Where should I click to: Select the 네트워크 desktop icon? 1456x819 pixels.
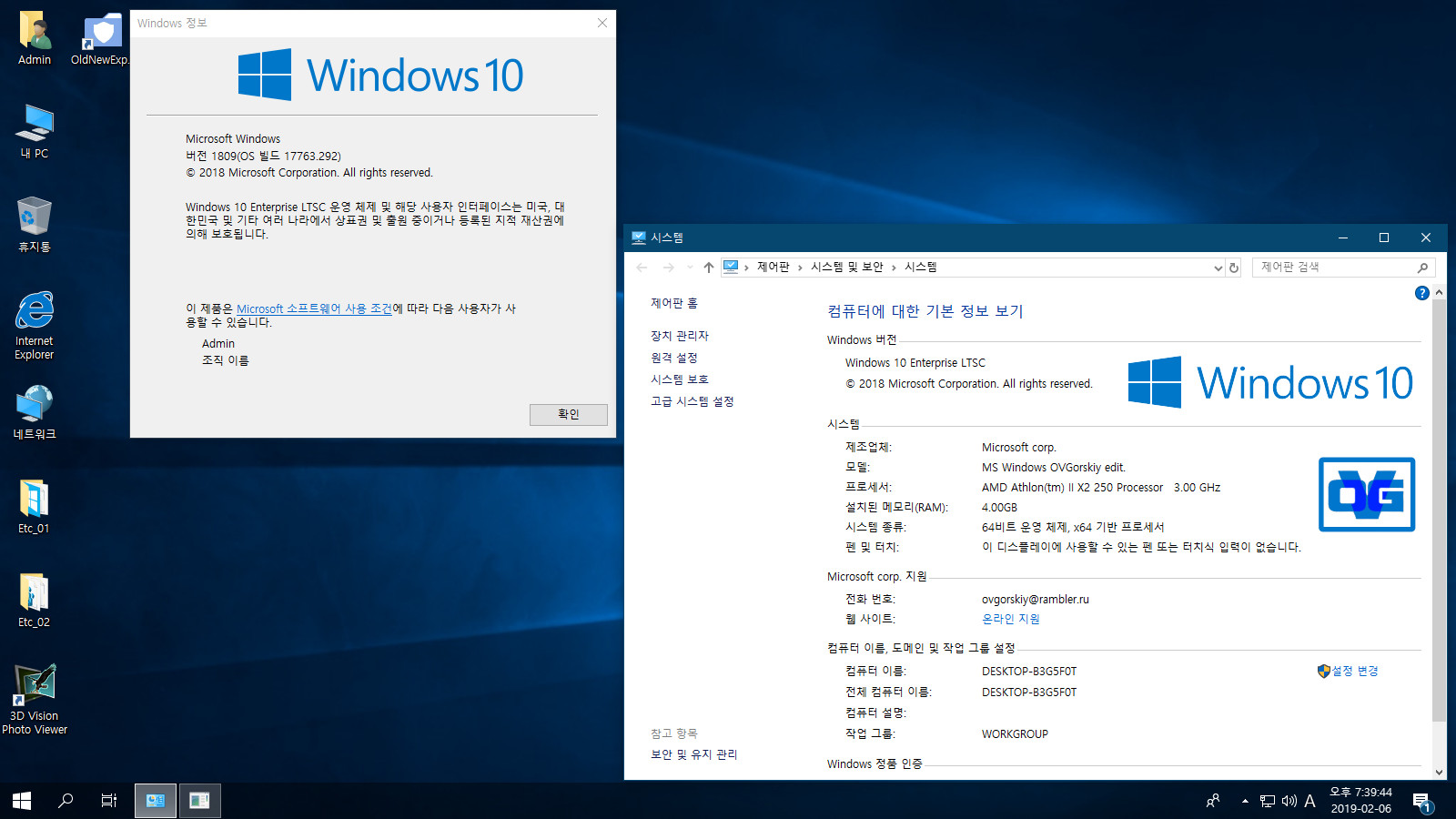click(35, 411)
